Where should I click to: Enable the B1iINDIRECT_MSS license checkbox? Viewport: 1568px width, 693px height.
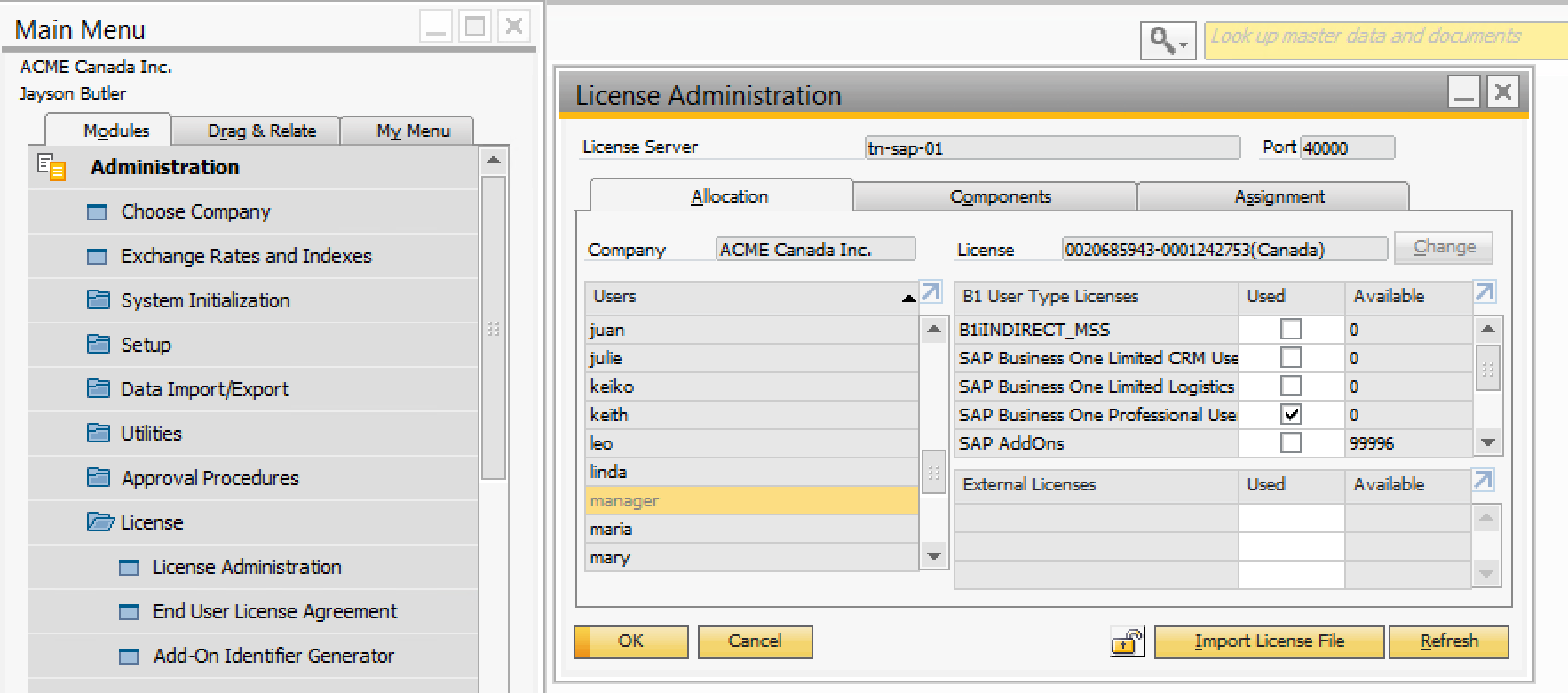pos(1291,330)
